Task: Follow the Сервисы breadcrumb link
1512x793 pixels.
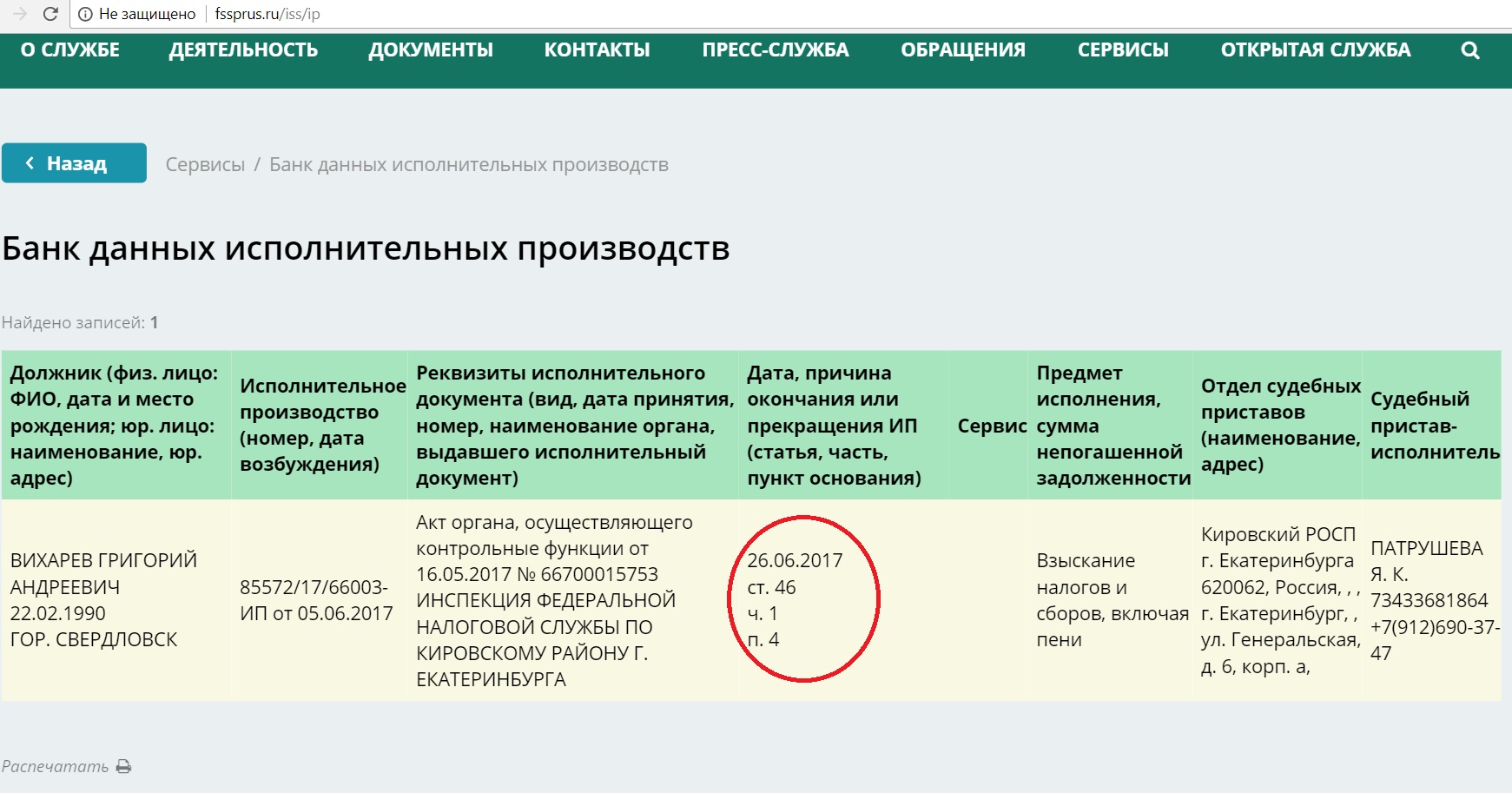Action: click(x=205, y=163)
